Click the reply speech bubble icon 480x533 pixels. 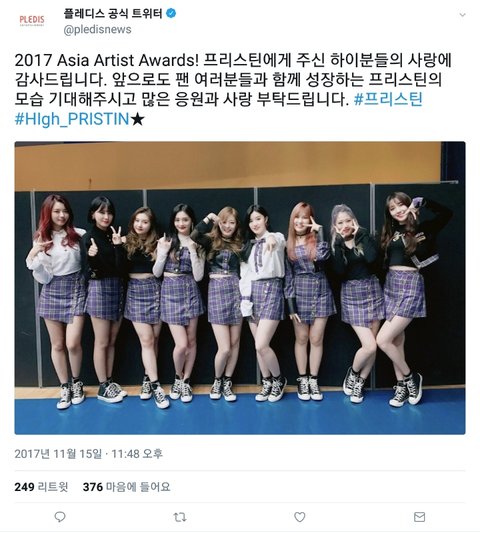click(x=60, y=517)
